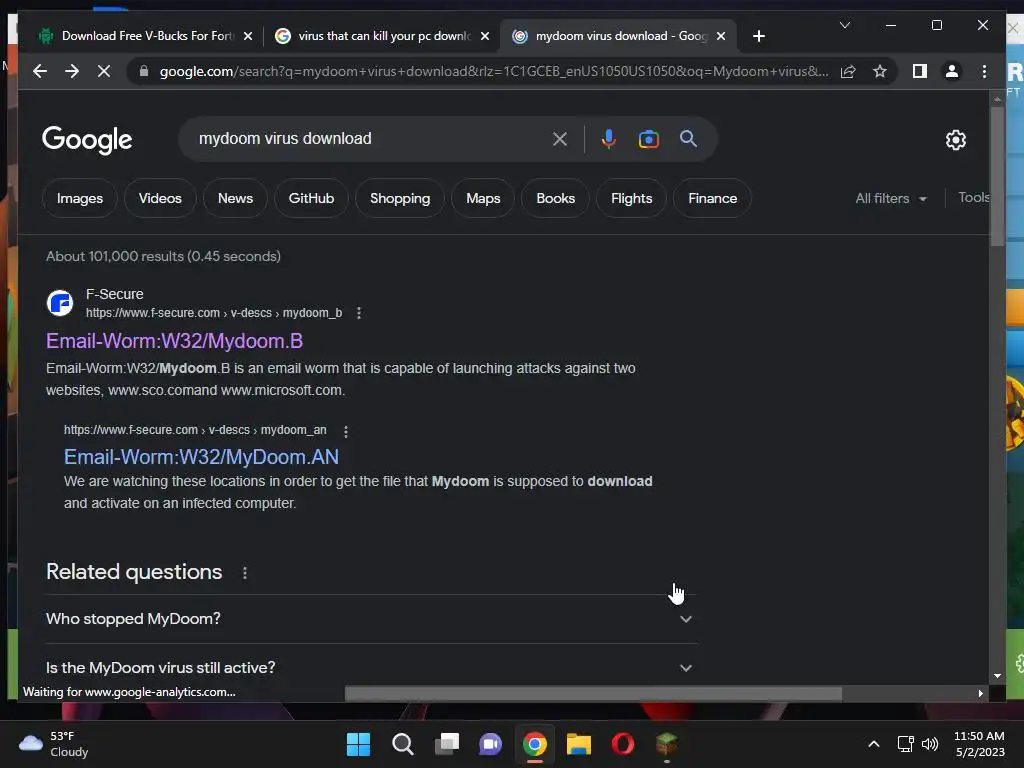Expand 'Who stopped MyDoom?' question

click(x=371, y=618)
